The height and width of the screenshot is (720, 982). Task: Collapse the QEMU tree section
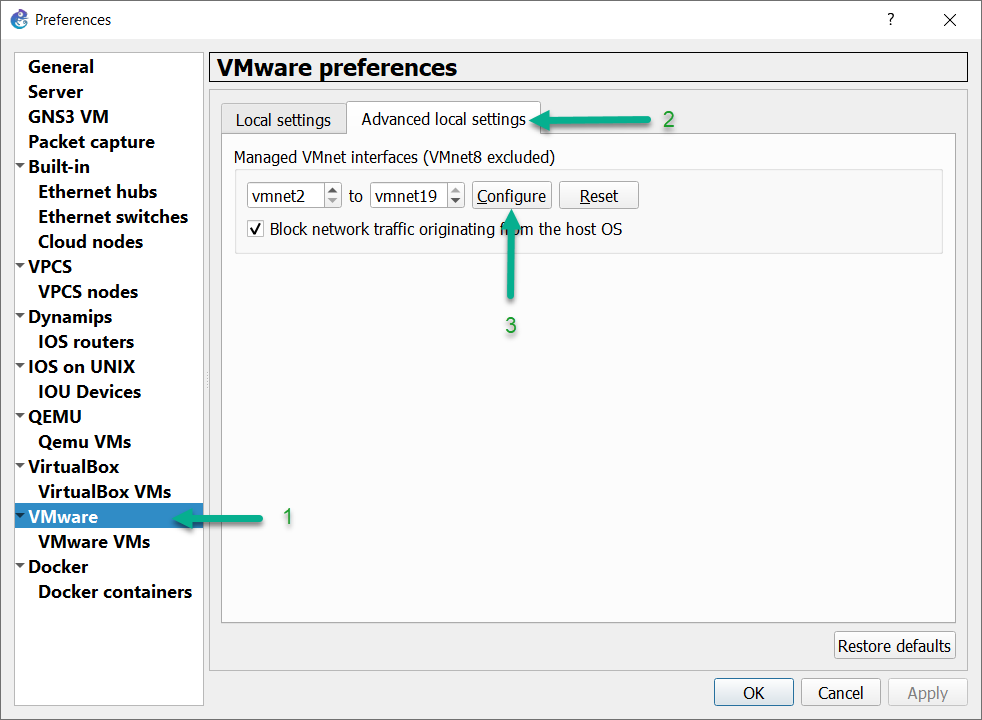point(20,416)
